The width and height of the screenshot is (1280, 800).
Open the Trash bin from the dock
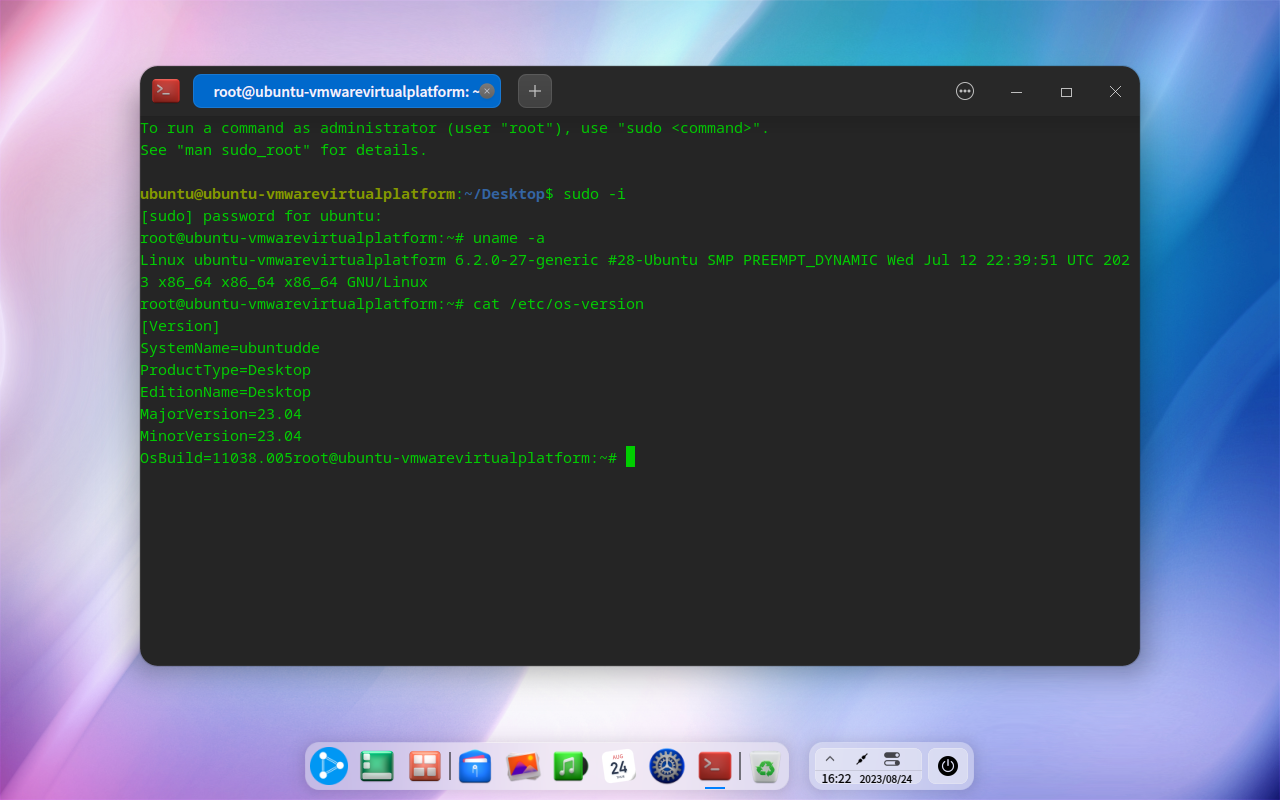(x=765, y=766)
